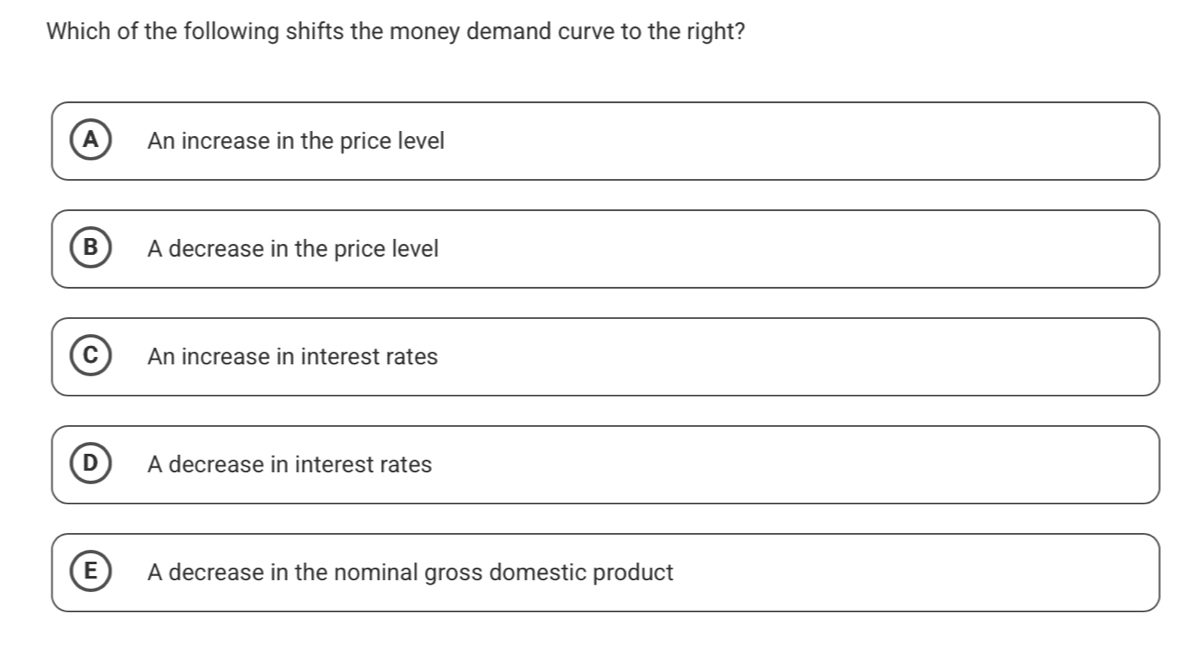Click empty space inside answer card C
Screen dimensions: 1199x661
click(800, 357)
